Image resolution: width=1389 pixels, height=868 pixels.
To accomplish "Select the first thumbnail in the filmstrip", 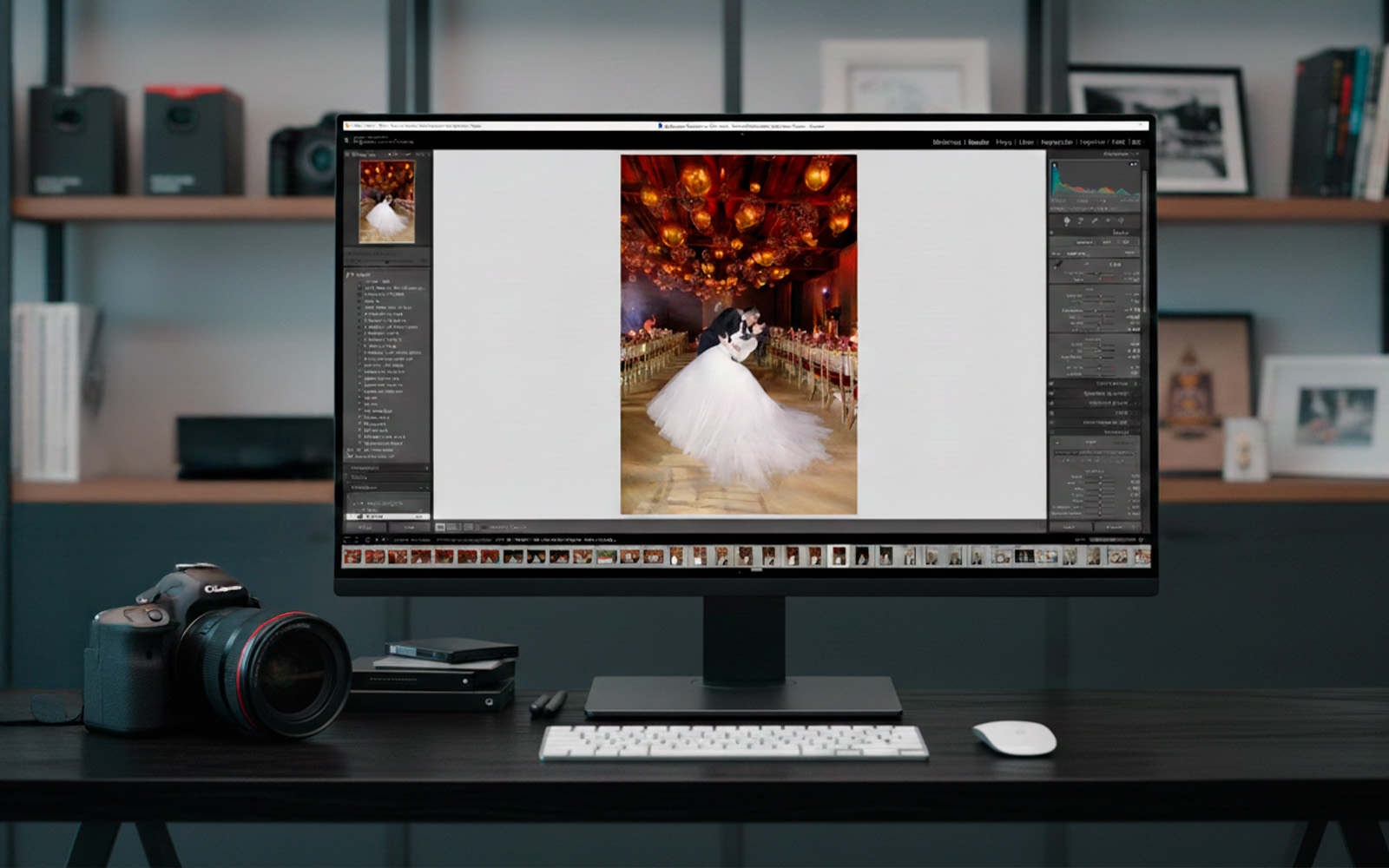I will [352, 556].
